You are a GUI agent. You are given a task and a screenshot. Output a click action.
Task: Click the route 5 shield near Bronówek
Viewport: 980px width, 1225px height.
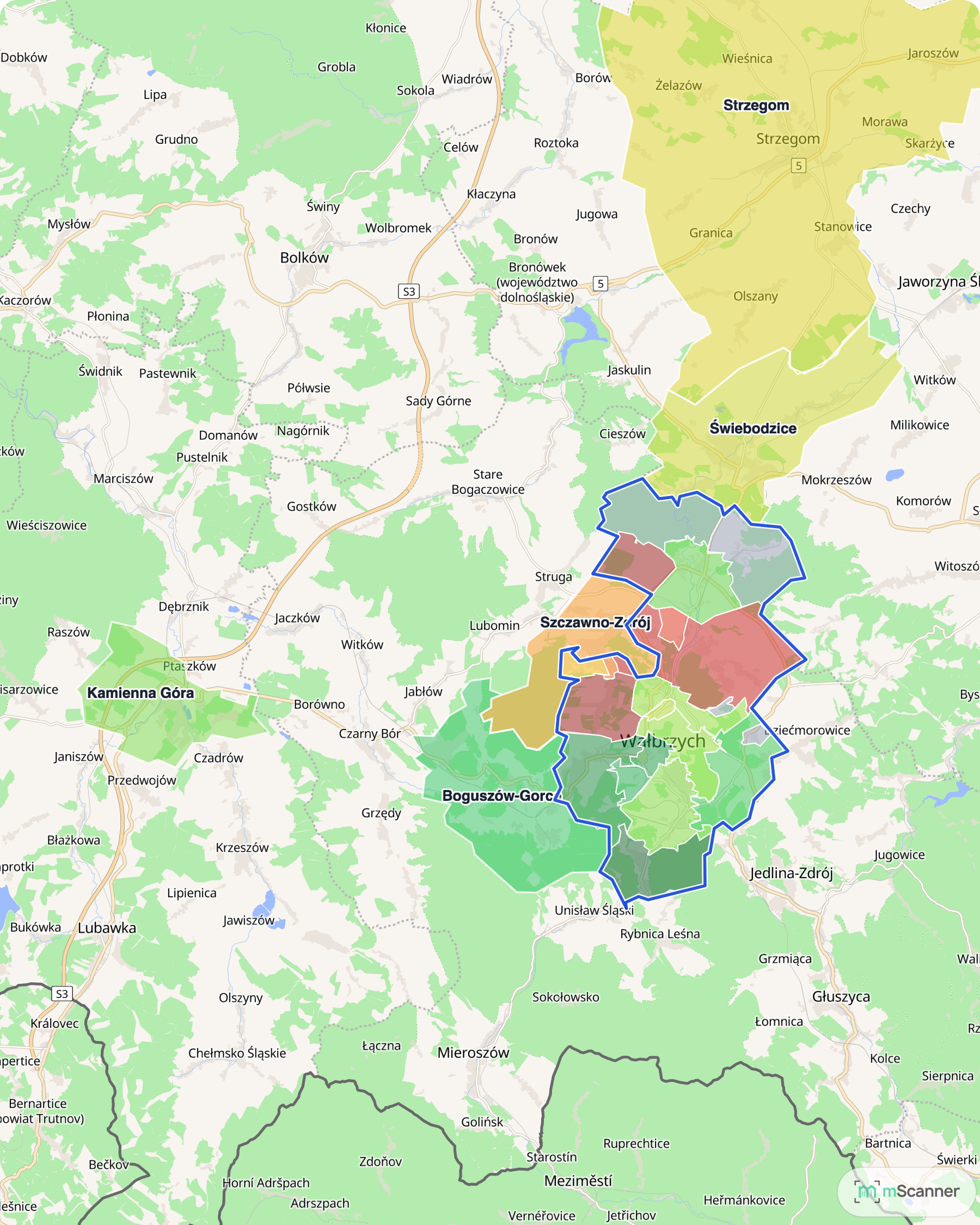coord(601,284)
